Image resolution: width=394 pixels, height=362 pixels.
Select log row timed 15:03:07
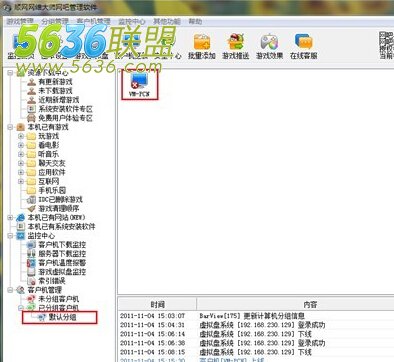point(256,316)
